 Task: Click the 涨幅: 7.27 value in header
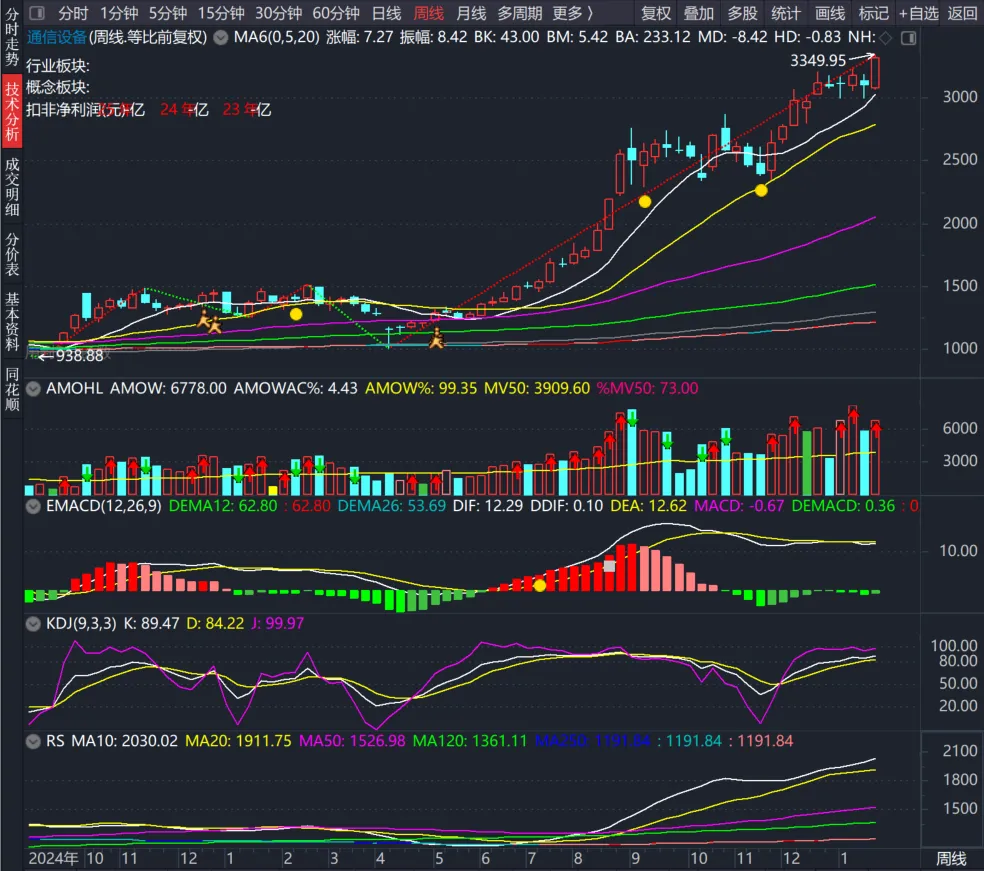pos(360,38)
